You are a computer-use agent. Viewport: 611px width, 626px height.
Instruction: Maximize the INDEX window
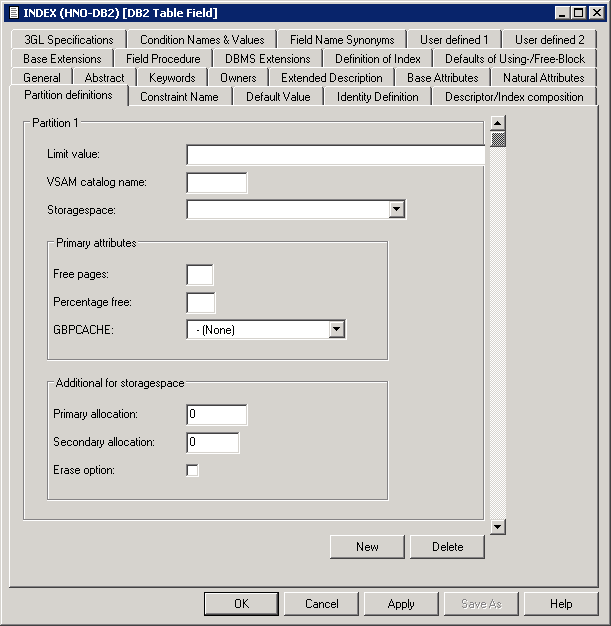coord(578,13)
